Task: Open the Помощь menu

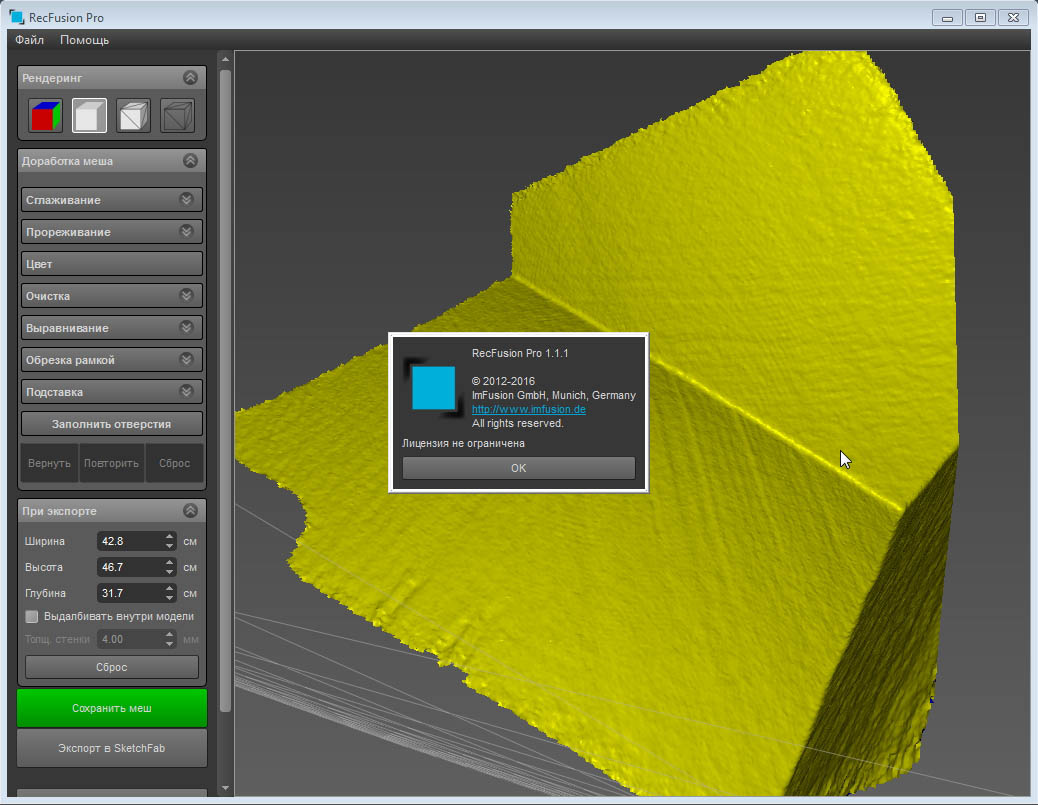Action: pos(84,40)
